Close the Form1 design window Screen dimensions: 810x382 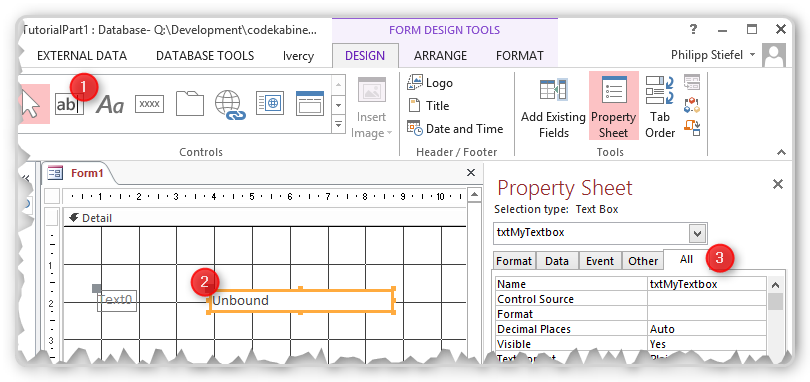click(471, 173)
